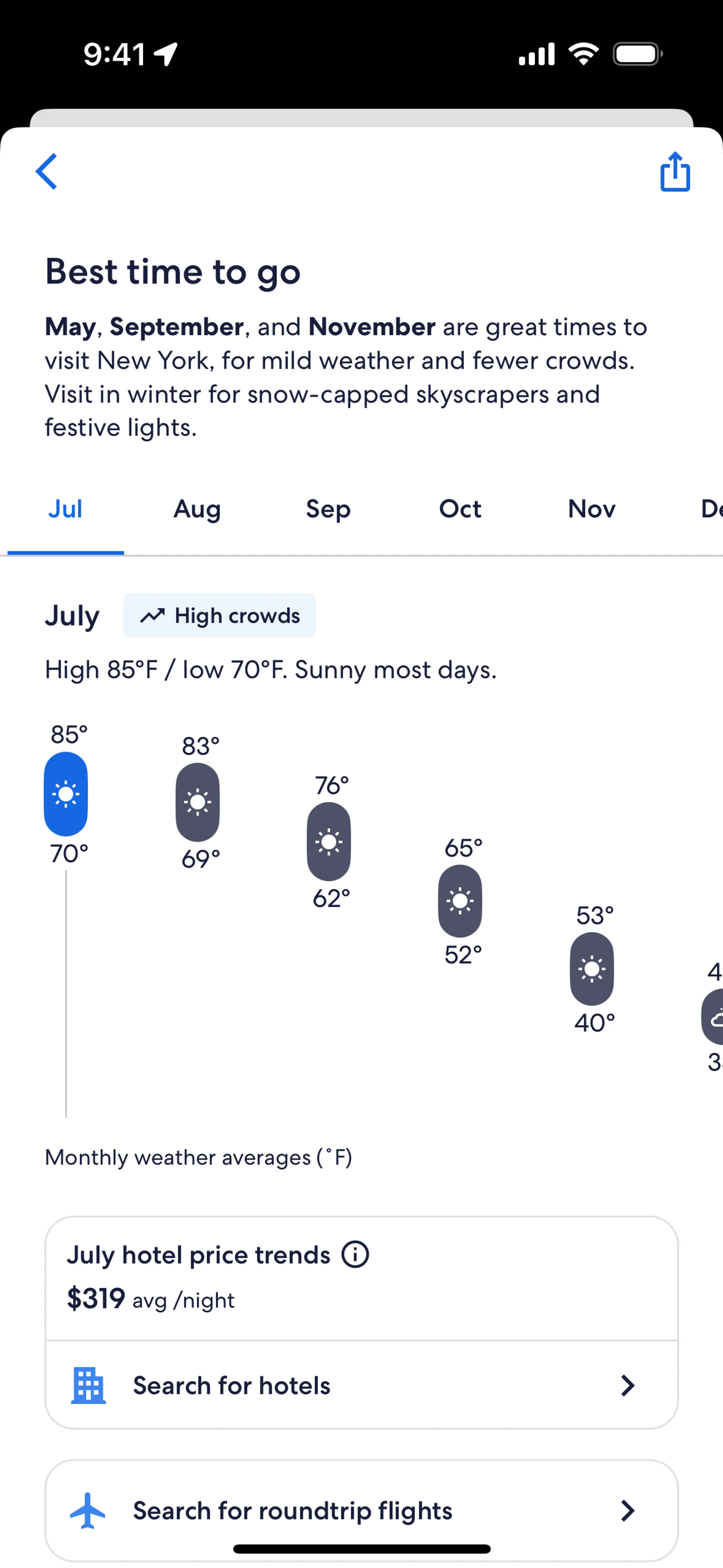723x1568 pixels.
Task: Open hotels search via chevron arrow
Action: (627, 1385)
